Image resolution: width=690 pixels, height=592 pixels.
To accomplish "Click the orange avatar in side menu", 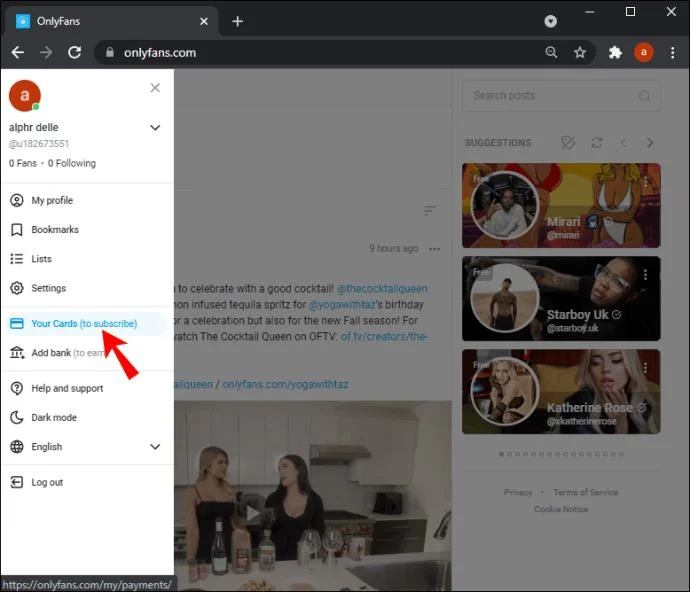I will pyautogui.click(x=25, y=96).
